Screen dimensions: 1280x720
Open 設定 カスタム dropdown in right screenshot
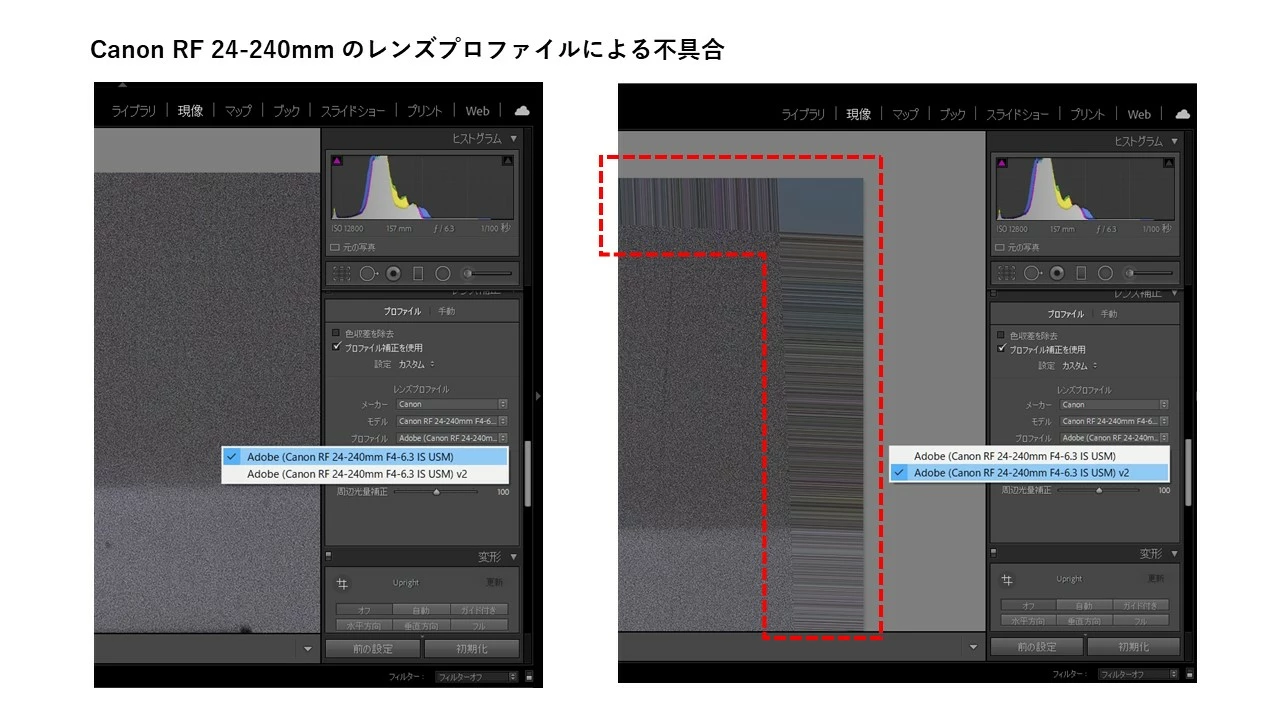(x=1082, y=366)
